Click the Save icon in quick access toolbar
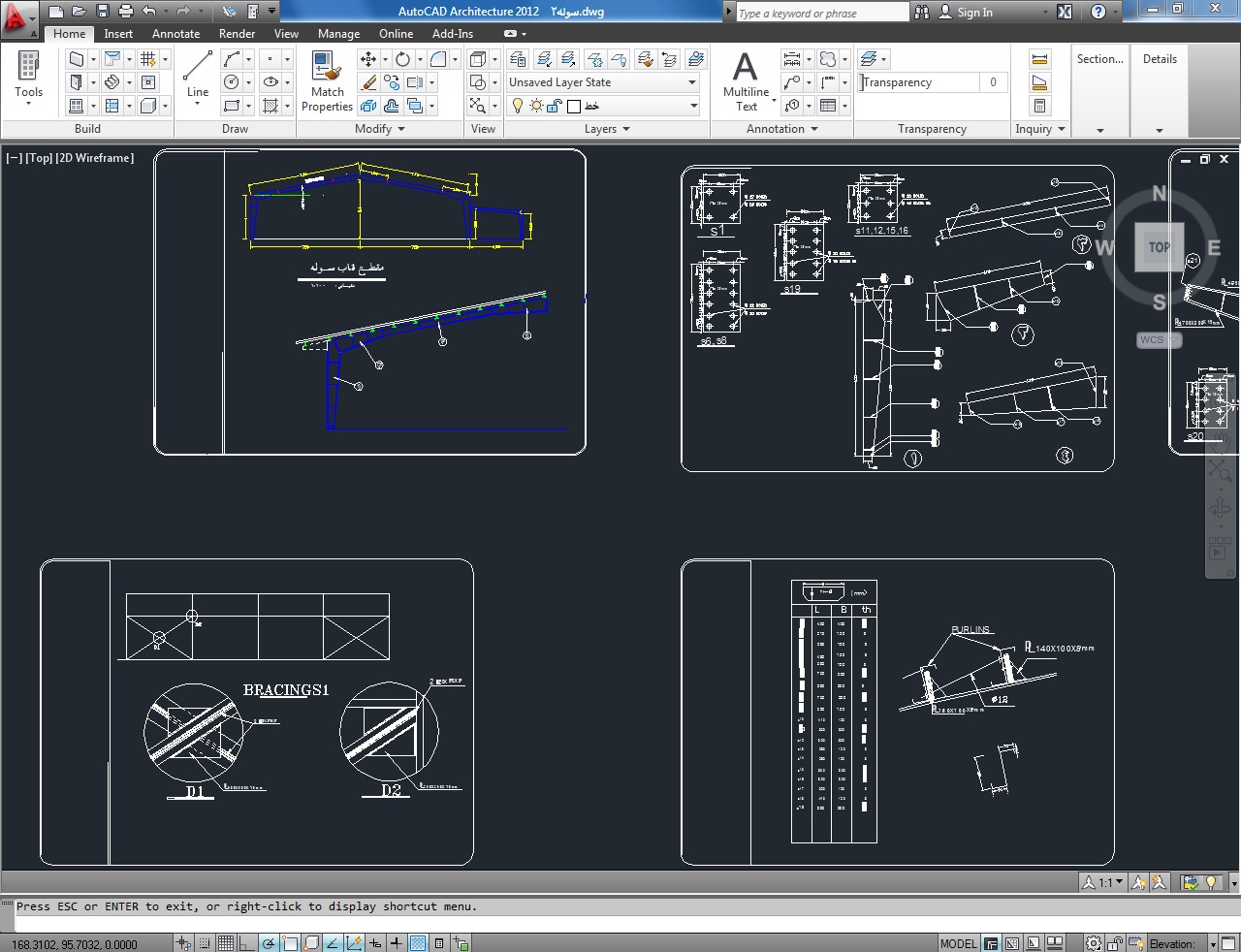This screenshot has height=952, width=1241. click(x=103, y=12)
